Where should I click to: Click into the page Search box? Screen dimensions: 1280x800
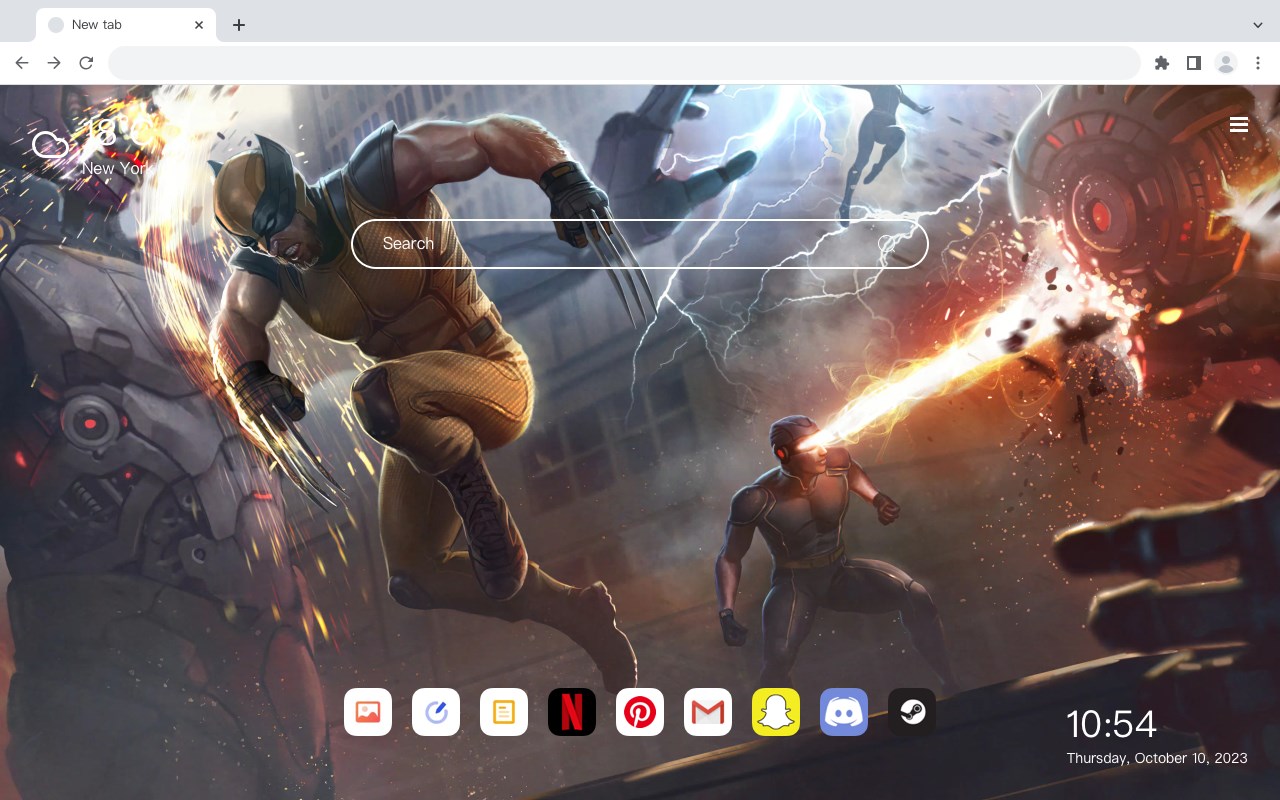pos(640,244)
